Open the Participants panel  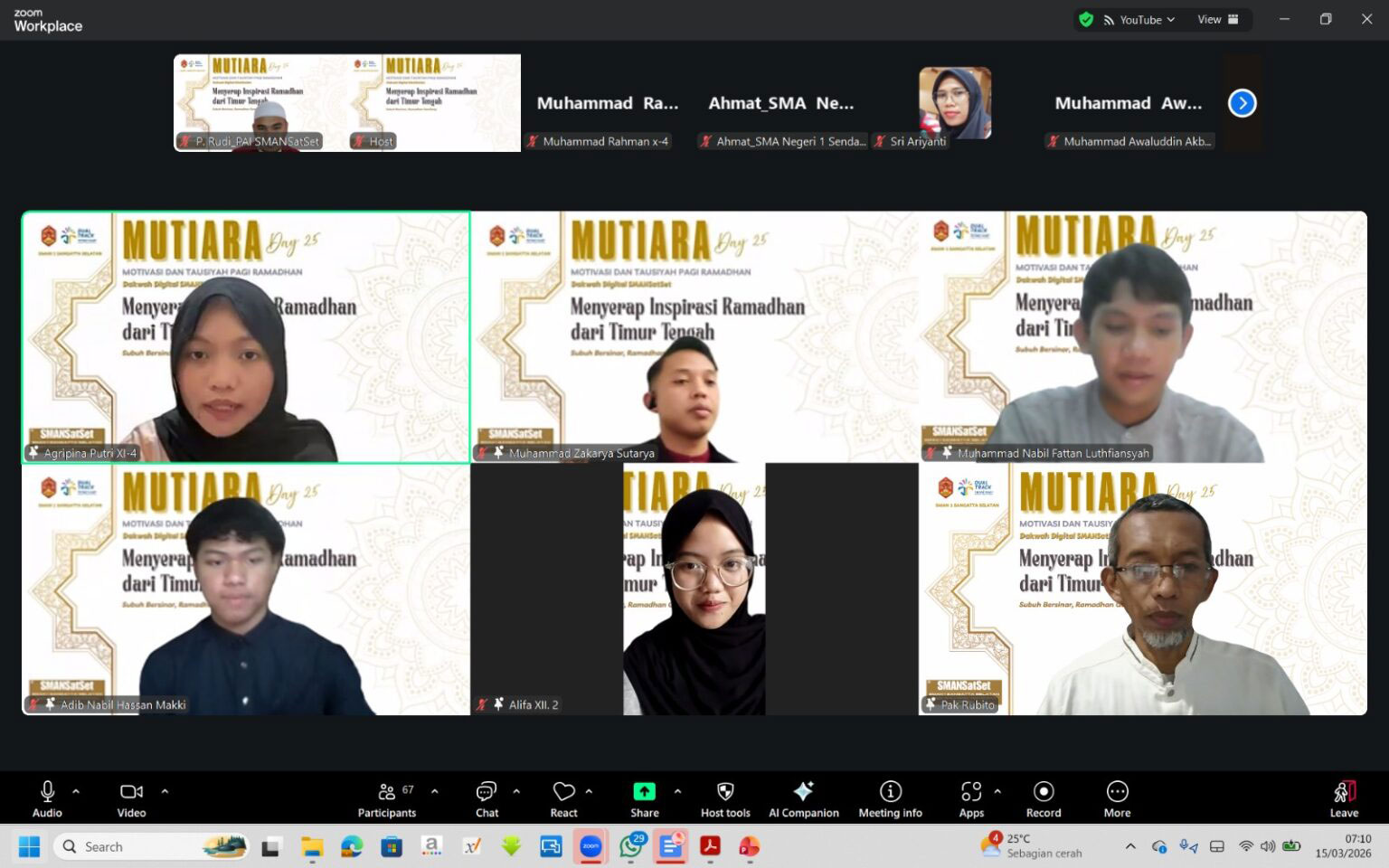coord(386,798)
